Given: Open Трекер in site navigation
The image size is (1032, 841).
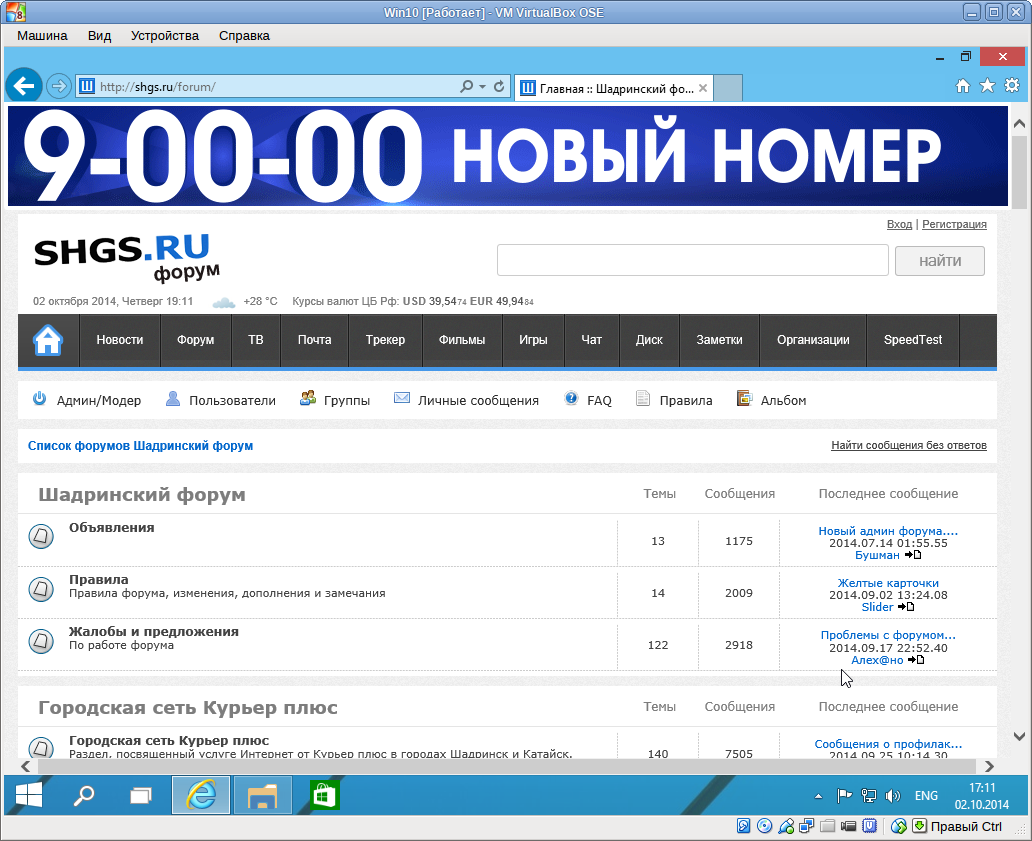Looking at the screenshot, I should (385, 340).
